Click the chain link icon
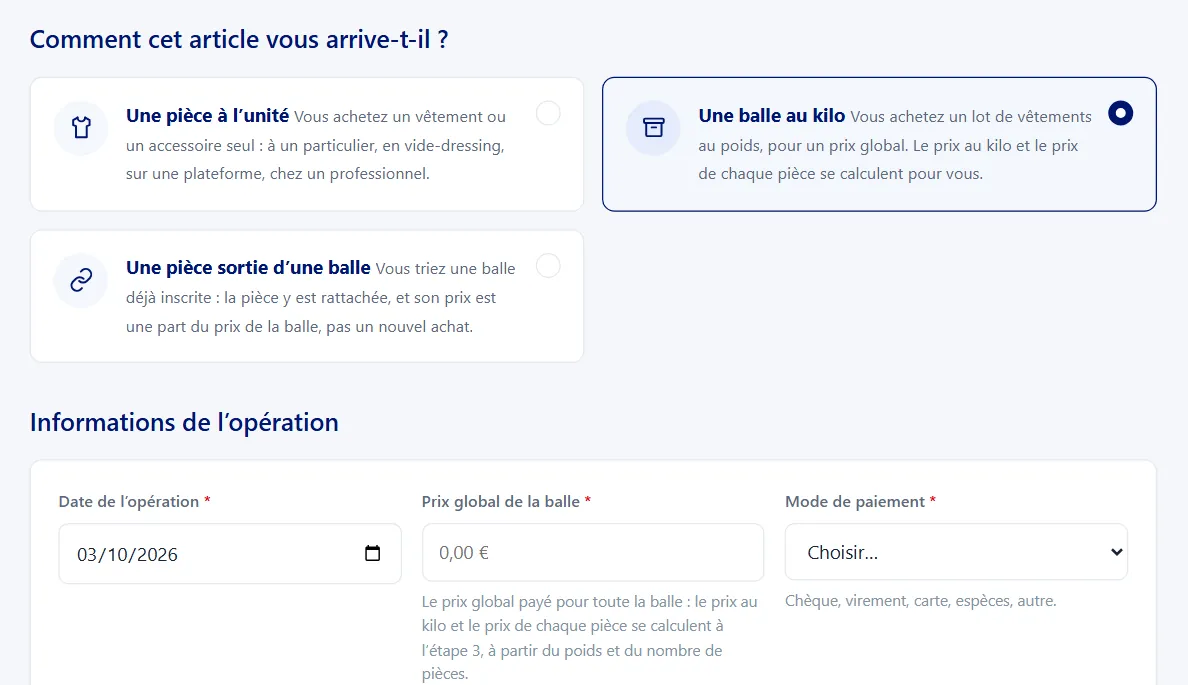This screenshot has width=1188, height=685. coord(81,280)
